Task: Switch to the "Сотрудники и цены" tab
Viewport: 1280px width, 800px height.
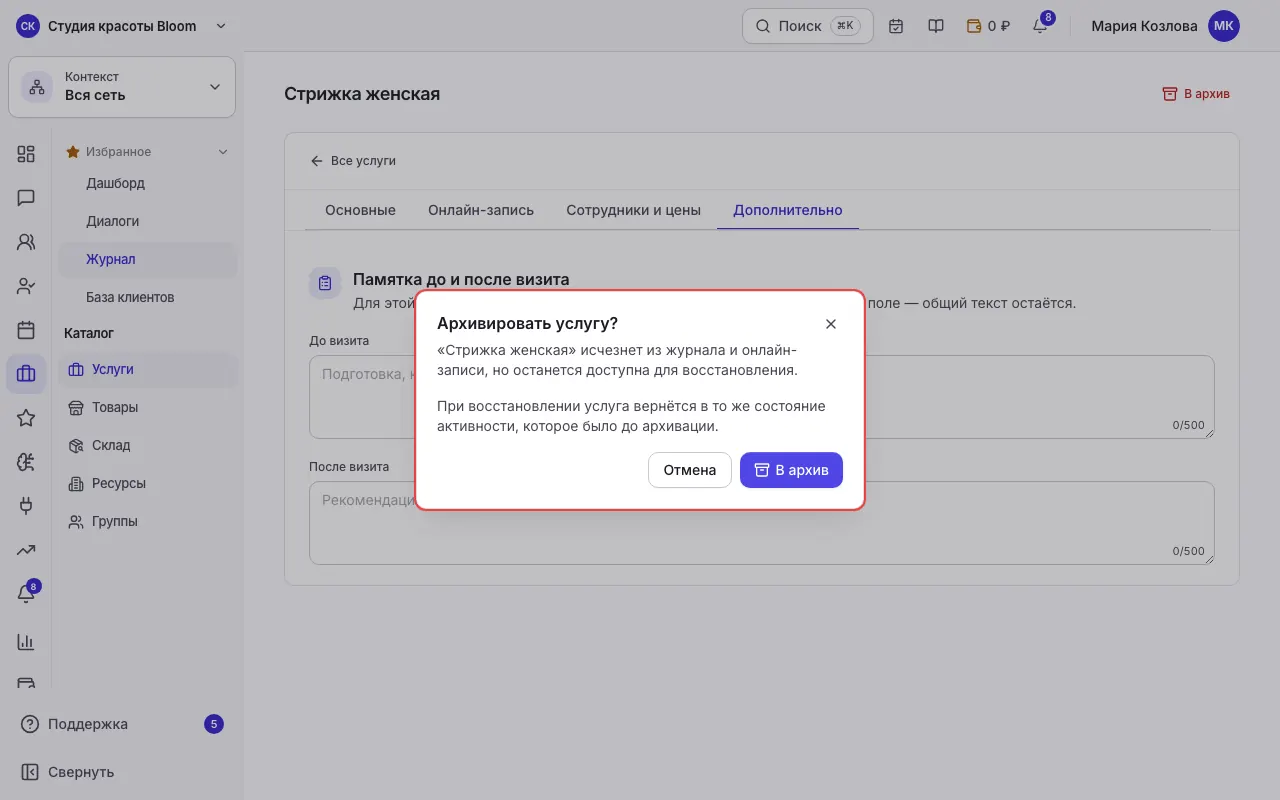Action: coord(633,210)
